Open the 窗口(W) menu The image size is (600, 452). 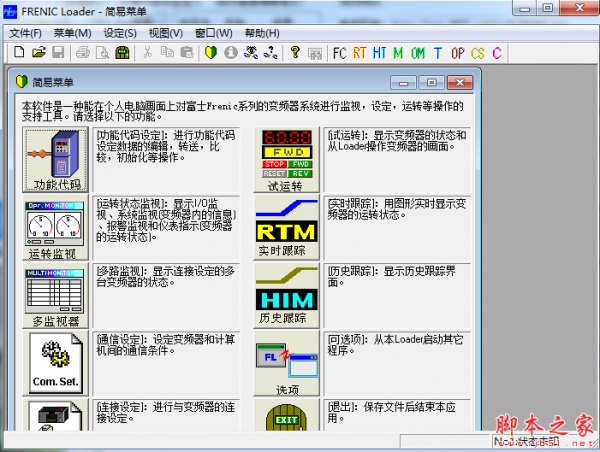click(x=214, y=33)
